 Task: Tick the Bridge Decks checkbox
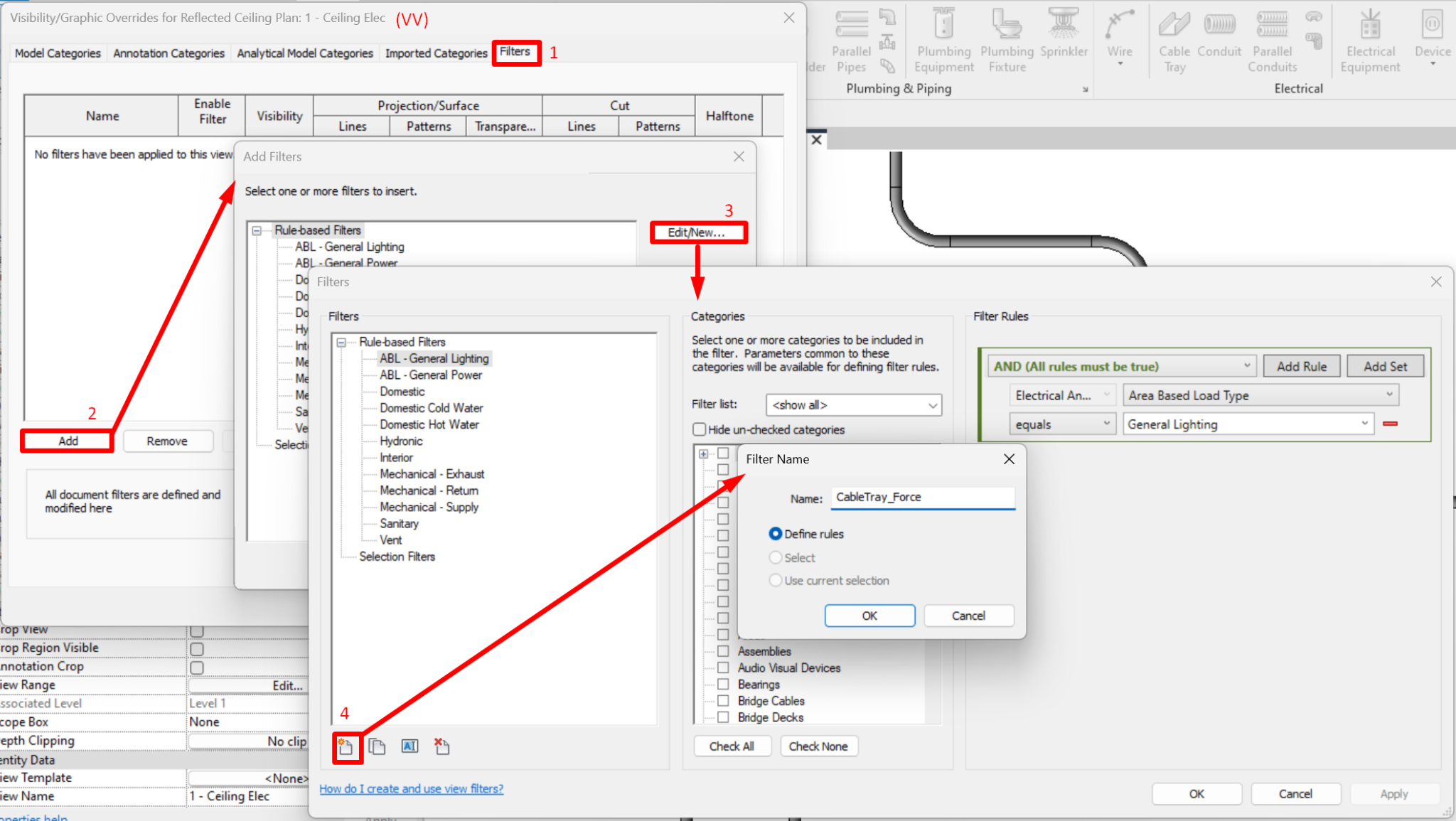pos(723,717)
